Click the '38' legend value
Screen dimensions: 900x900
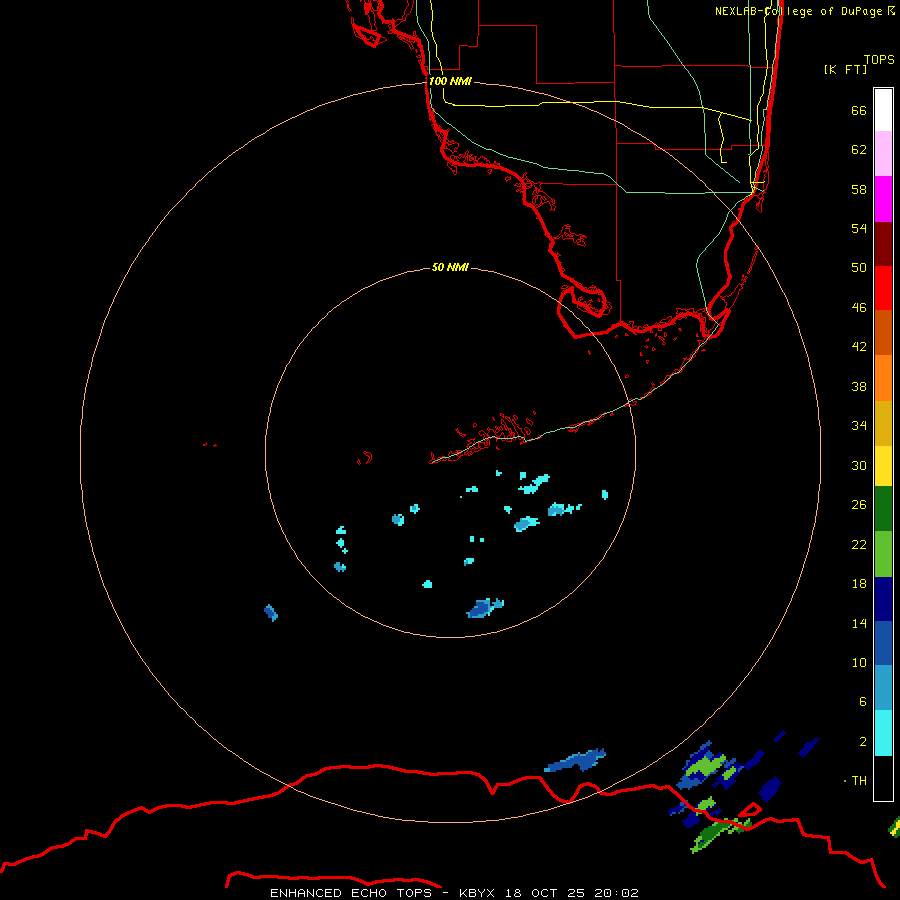pos(859,387)
